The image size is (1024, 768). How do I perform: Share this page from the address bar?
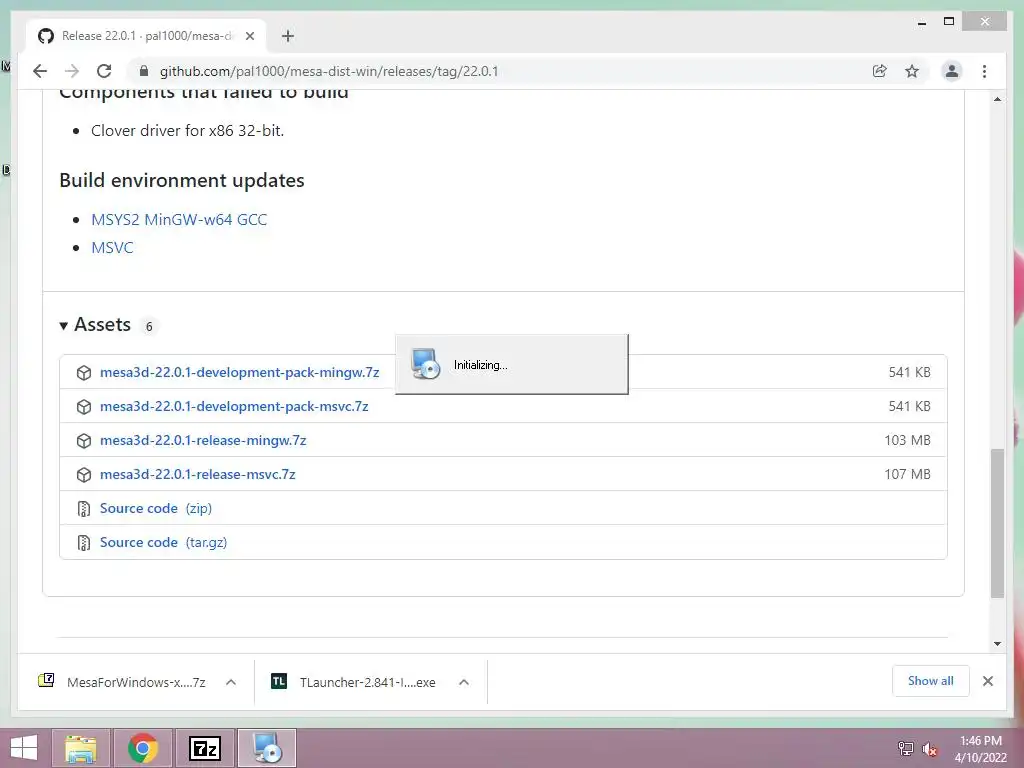[x=880, y=71]
